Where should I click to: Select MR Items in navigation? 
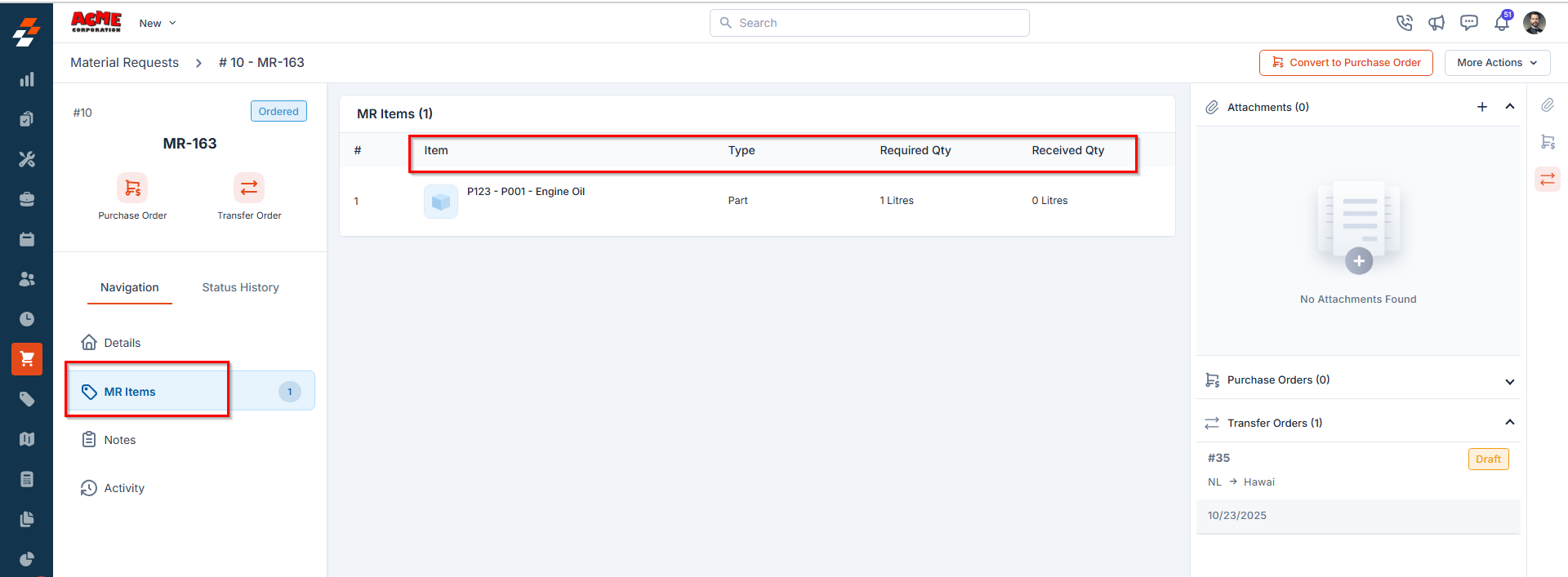pos(189,392)
